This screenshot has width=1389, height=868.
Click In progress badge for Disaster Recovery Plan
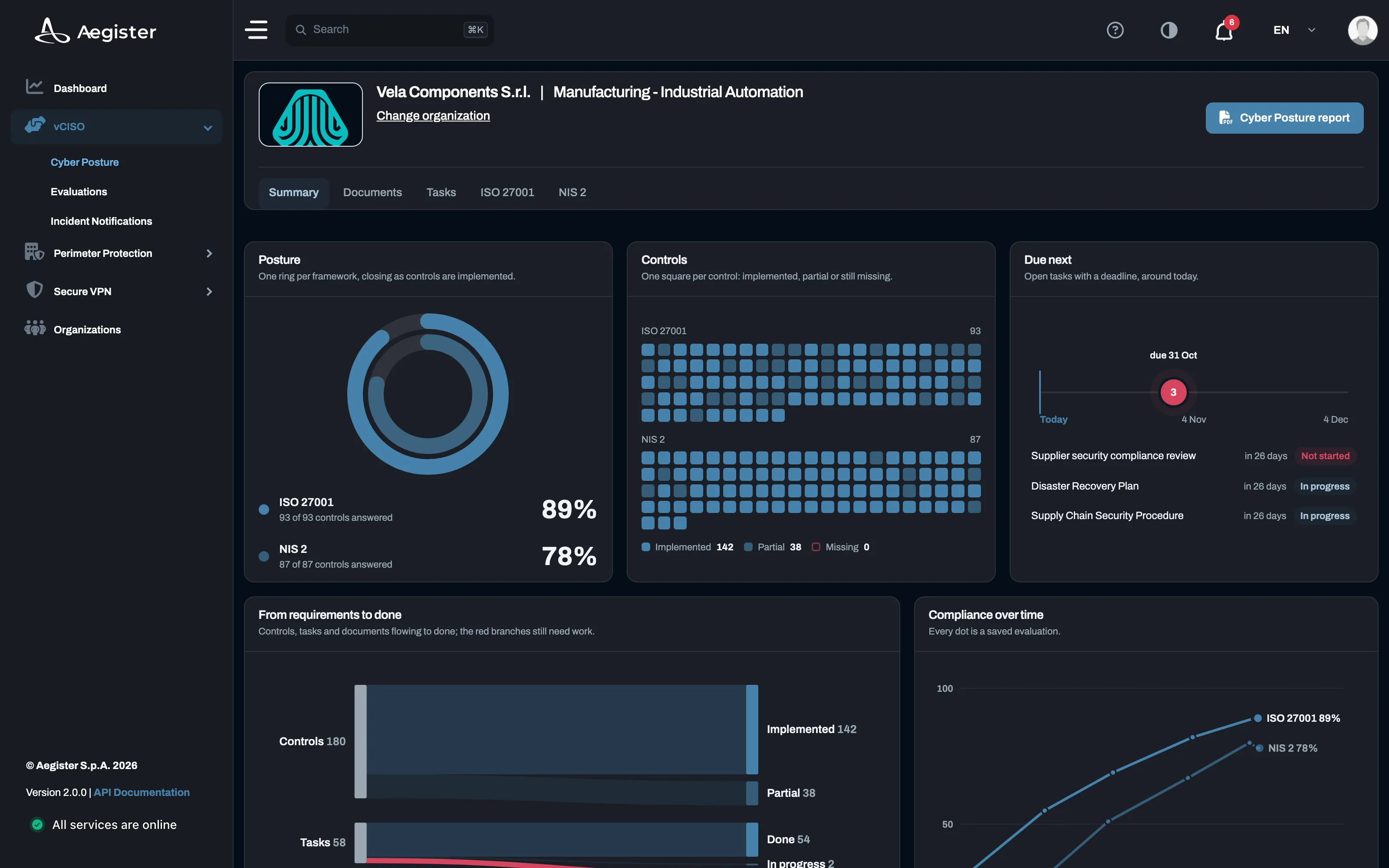point(1324,486)
